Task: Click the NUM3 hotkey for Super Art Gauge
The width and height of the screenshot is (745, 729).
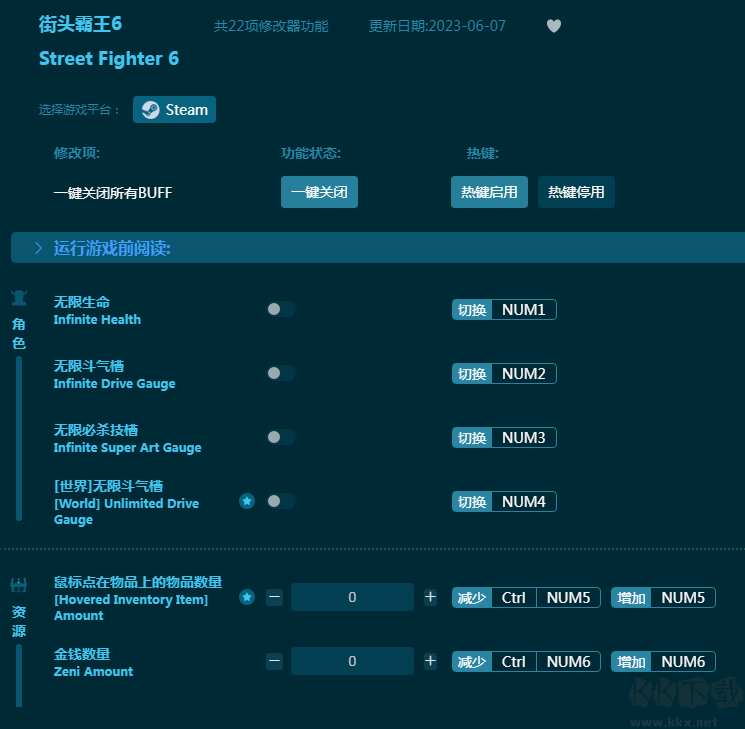Action: point(524,438)
